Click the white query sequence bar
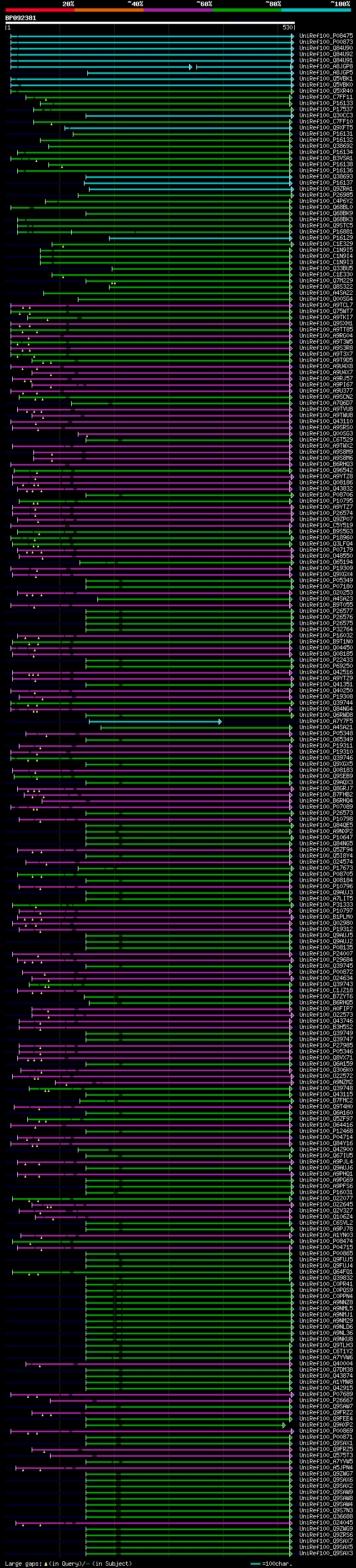This screenshot has width=356, height=1568. click(x=150, y=22)
